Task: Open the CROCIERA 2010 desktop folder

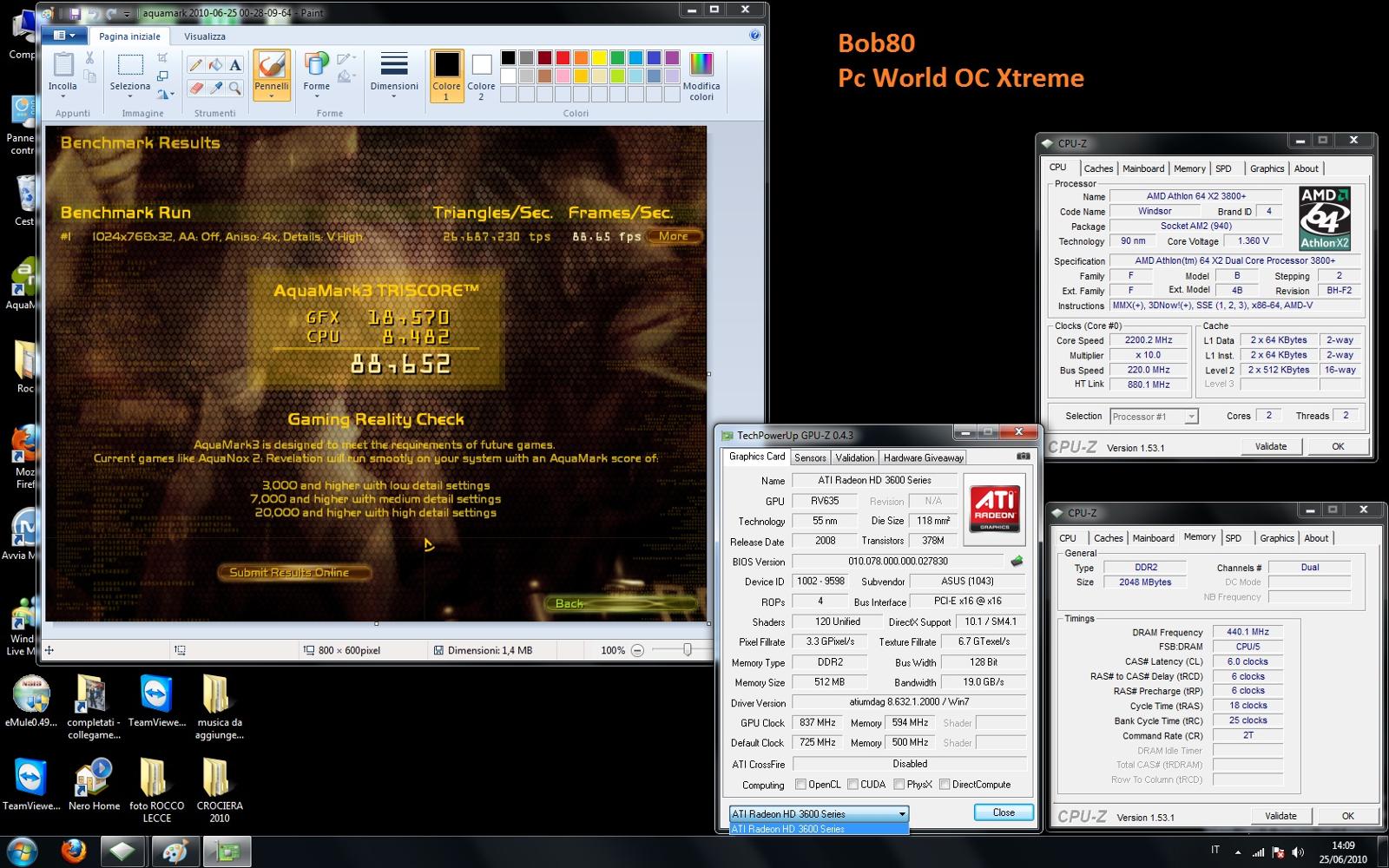Action: [x=219, y=790]
